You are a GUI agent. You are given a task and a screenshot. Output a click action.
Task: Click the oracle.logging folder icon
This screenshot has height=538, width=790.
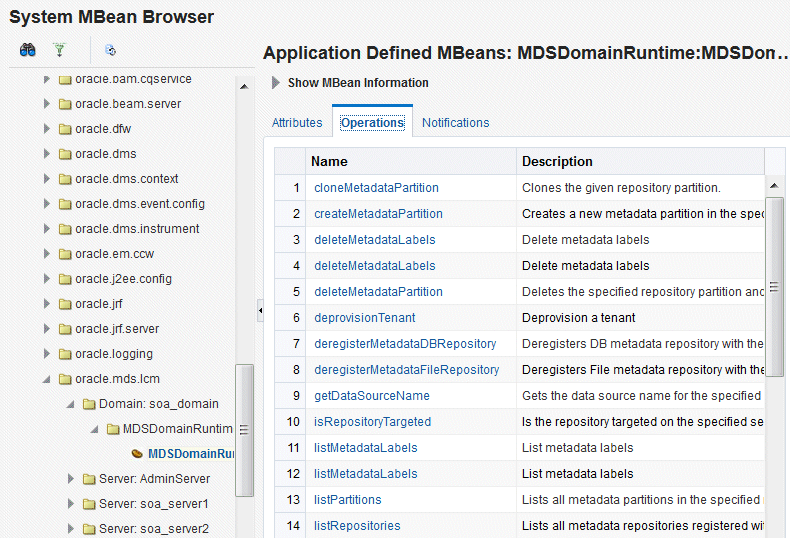65,354
